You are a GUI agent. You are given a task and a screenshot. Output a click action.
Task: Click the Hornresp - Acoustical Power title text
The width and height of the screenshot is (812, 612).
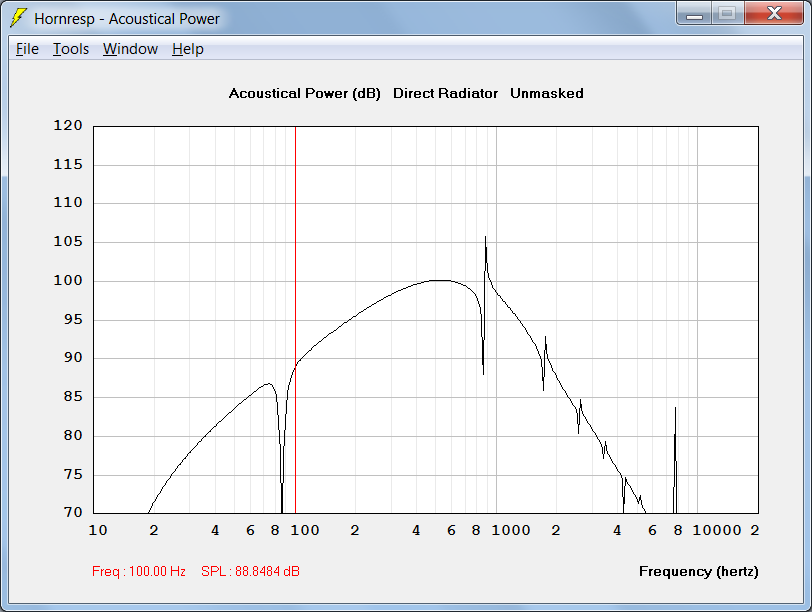(x=127, y=19)
